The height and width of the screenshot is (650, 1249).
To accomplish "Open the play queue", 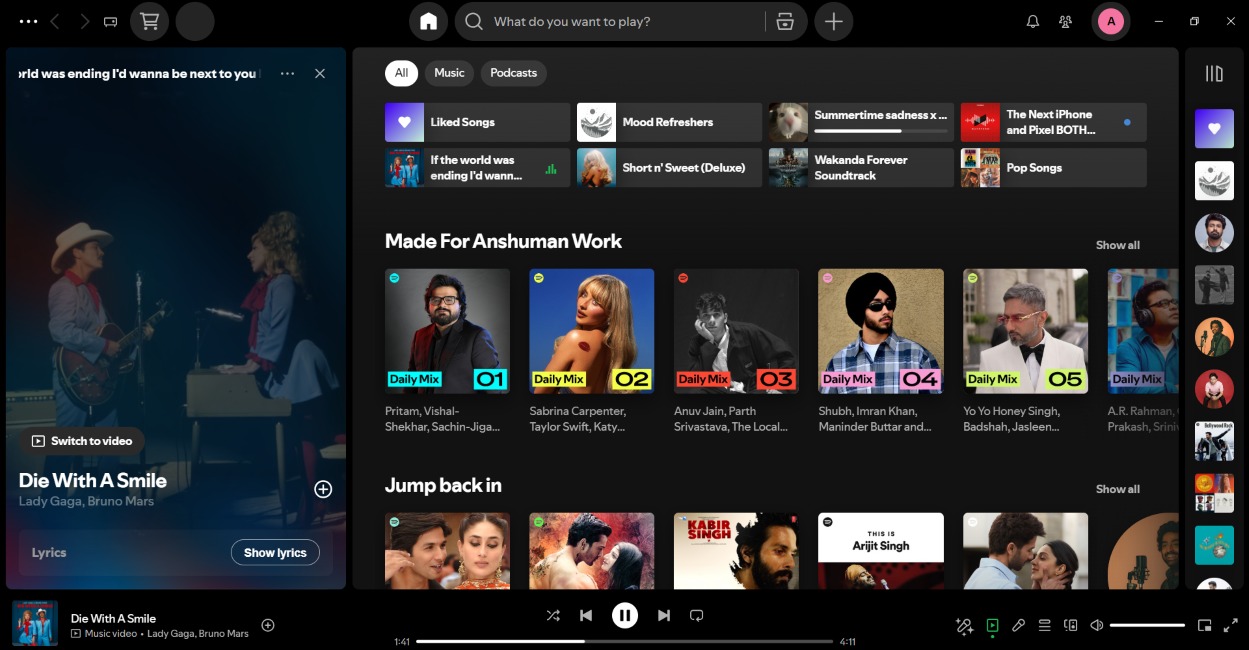I will [1044, 625].
